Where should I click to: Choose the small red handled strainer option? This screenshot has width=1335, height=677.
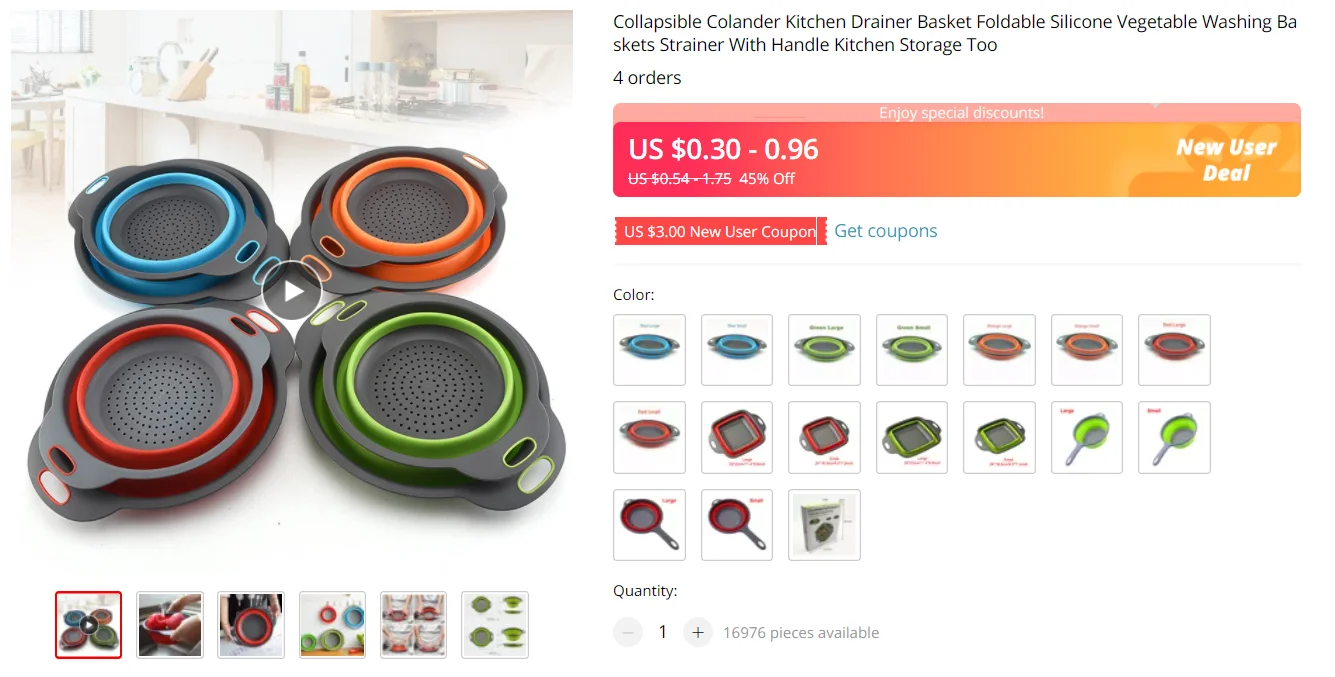coord(737,525)
